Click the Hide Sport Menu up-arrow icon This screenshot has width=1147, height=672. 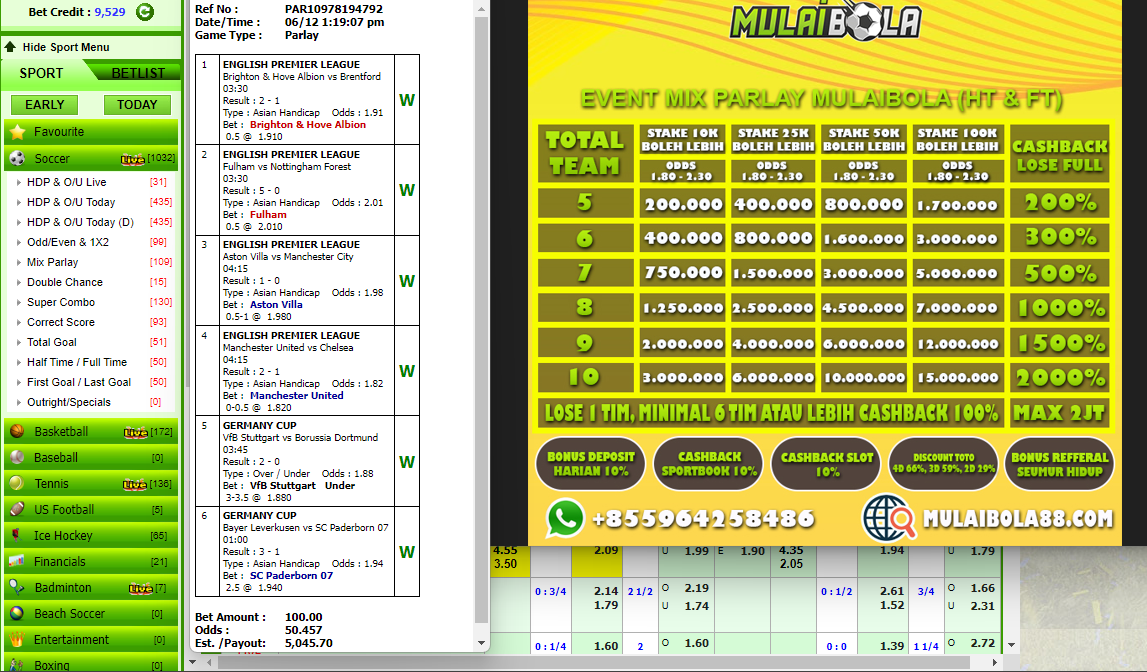pos(10,47)
